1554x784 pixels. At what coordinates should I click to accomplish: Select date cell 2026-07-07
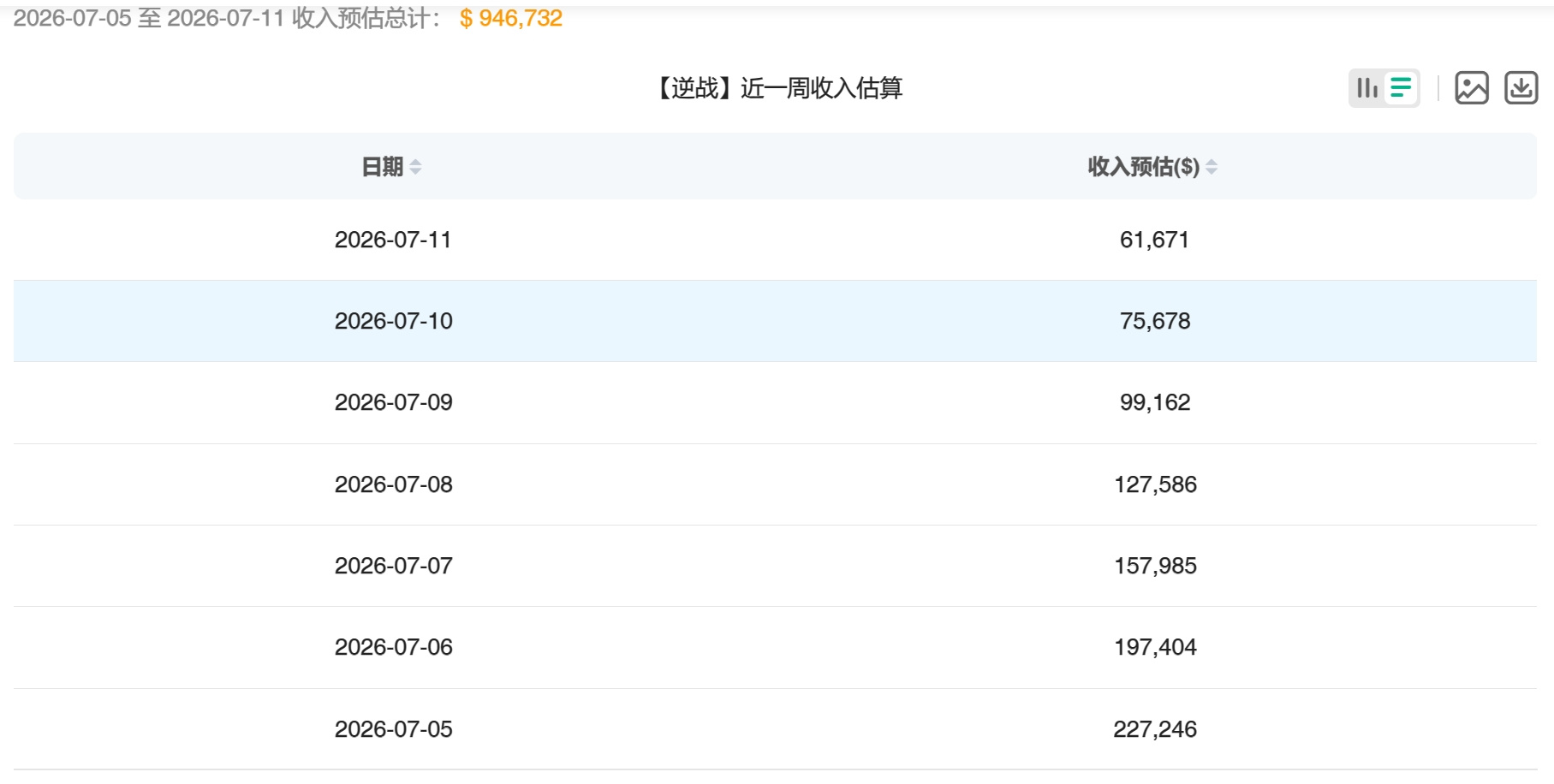click(393, 566)
